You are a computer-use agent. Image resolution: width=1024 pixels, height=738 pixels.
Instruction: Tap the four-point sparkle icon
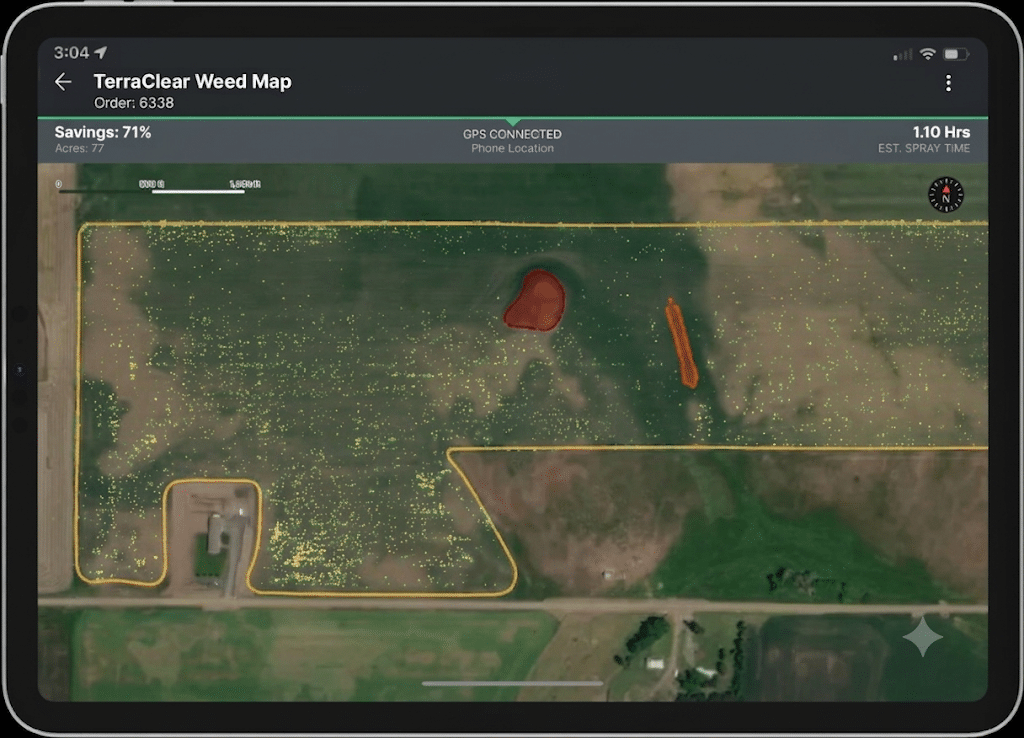coord(923,635)
